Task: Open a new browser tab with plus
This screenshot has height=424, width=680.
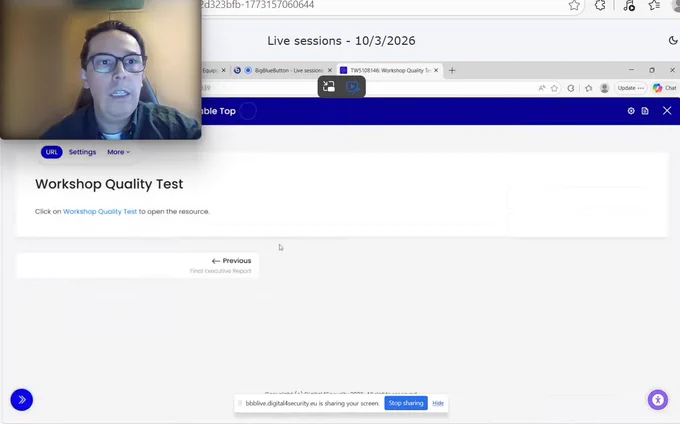Action: pos(452,70)
